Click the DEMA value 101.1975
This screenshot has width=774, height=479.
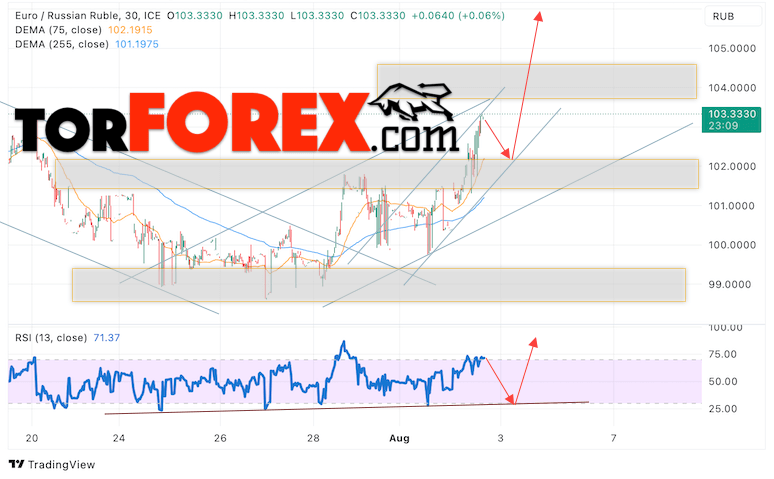coord(137,44)
